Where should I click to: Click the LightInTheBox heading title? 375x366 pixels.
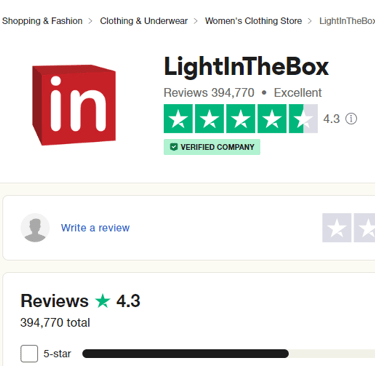246,67
